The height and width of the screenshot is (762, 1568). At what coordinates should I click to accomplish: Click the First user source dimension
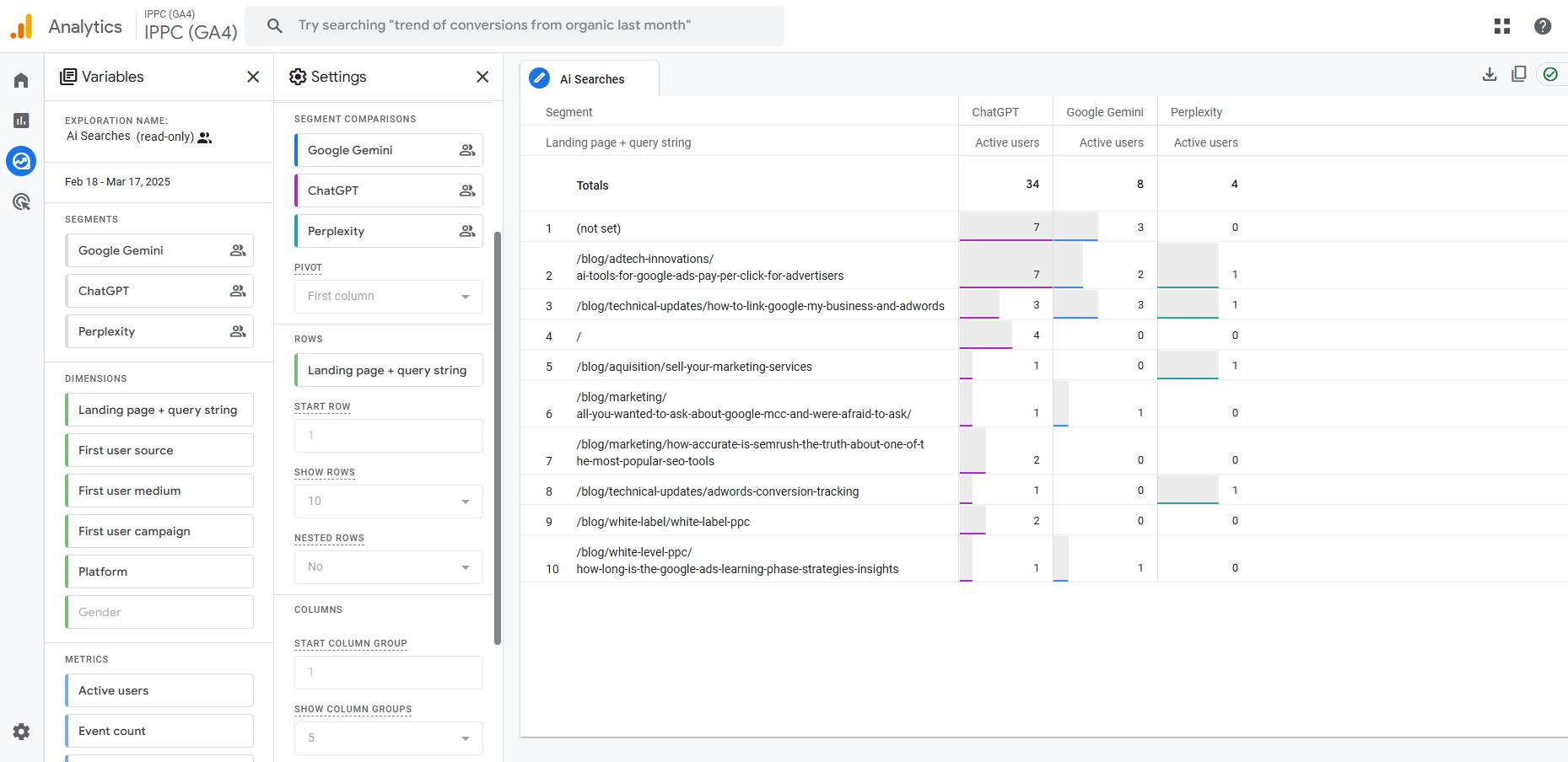click(159, 450)
